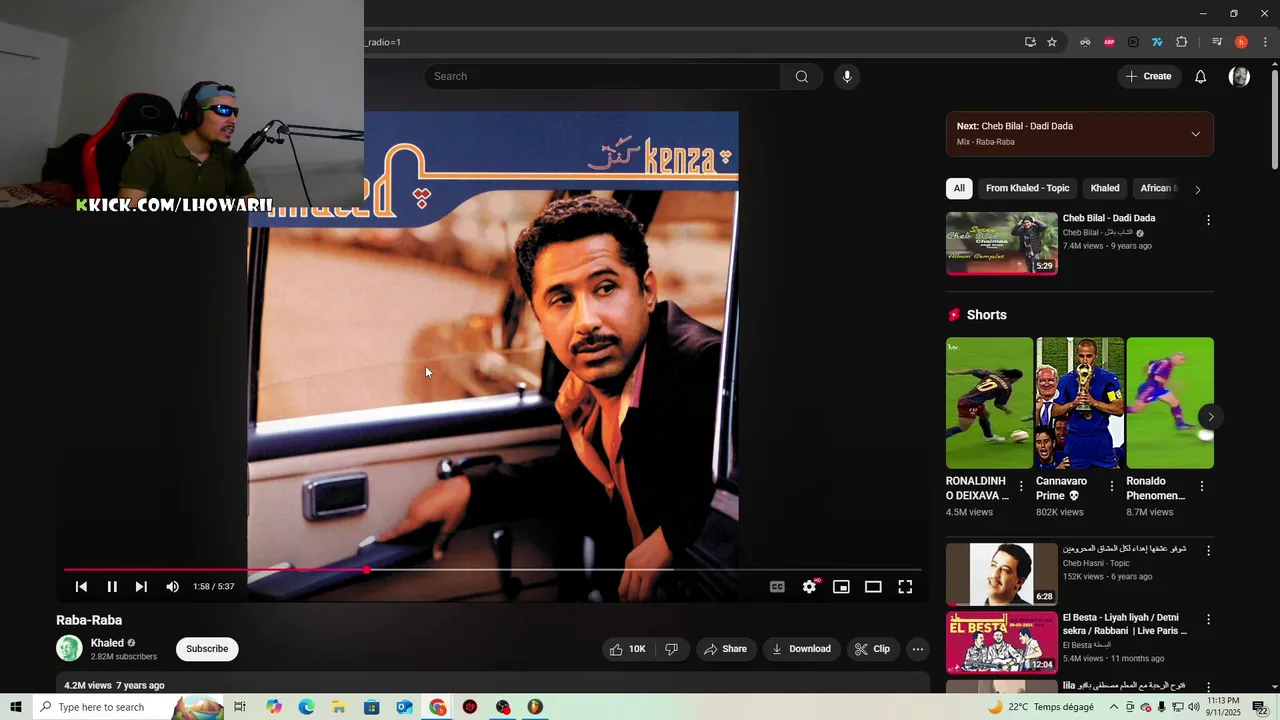
Task: Bookmark this page with star icon
Action: pyautogui.click(x=1052, y=42)
